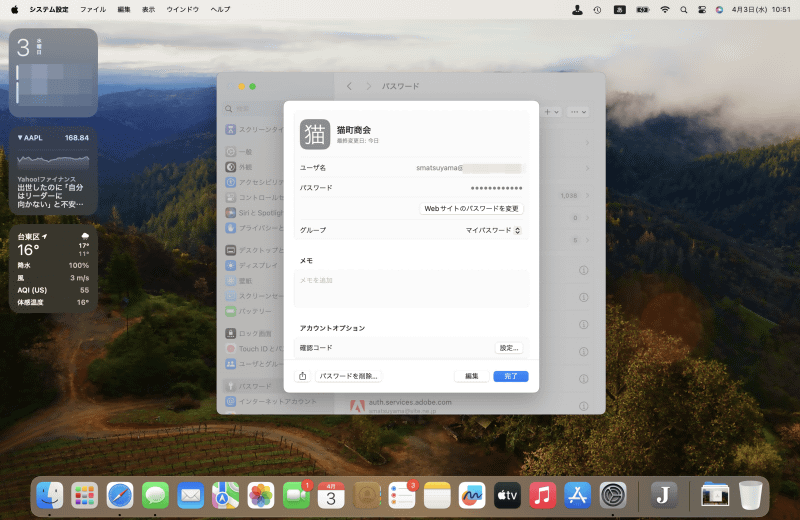Viewport: 800px width, 520px height.
Task: Open App Store from the Dock
Action: (578, 496)
